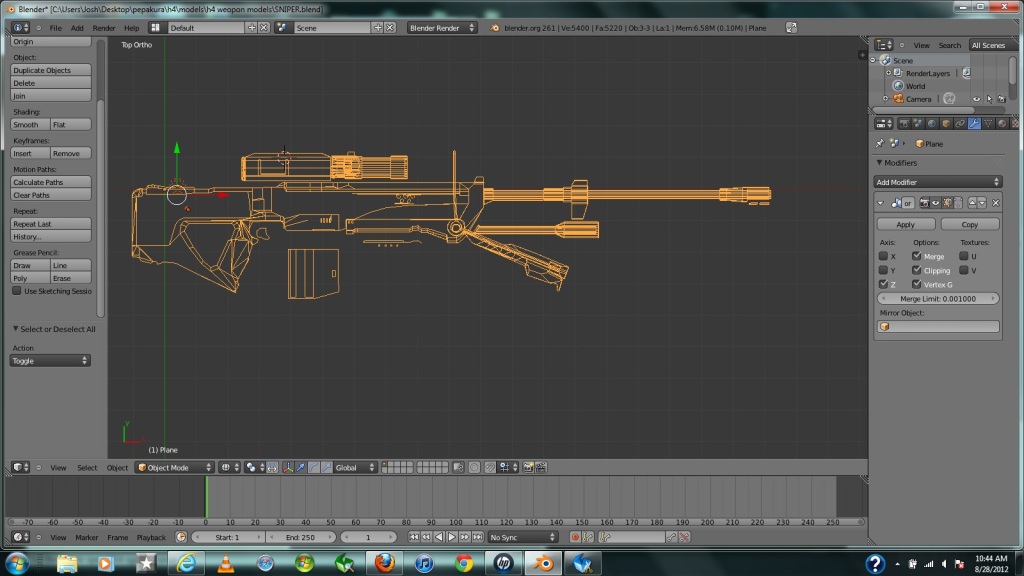
Task: Move the modifier down in stack
Action: [982, 203]
